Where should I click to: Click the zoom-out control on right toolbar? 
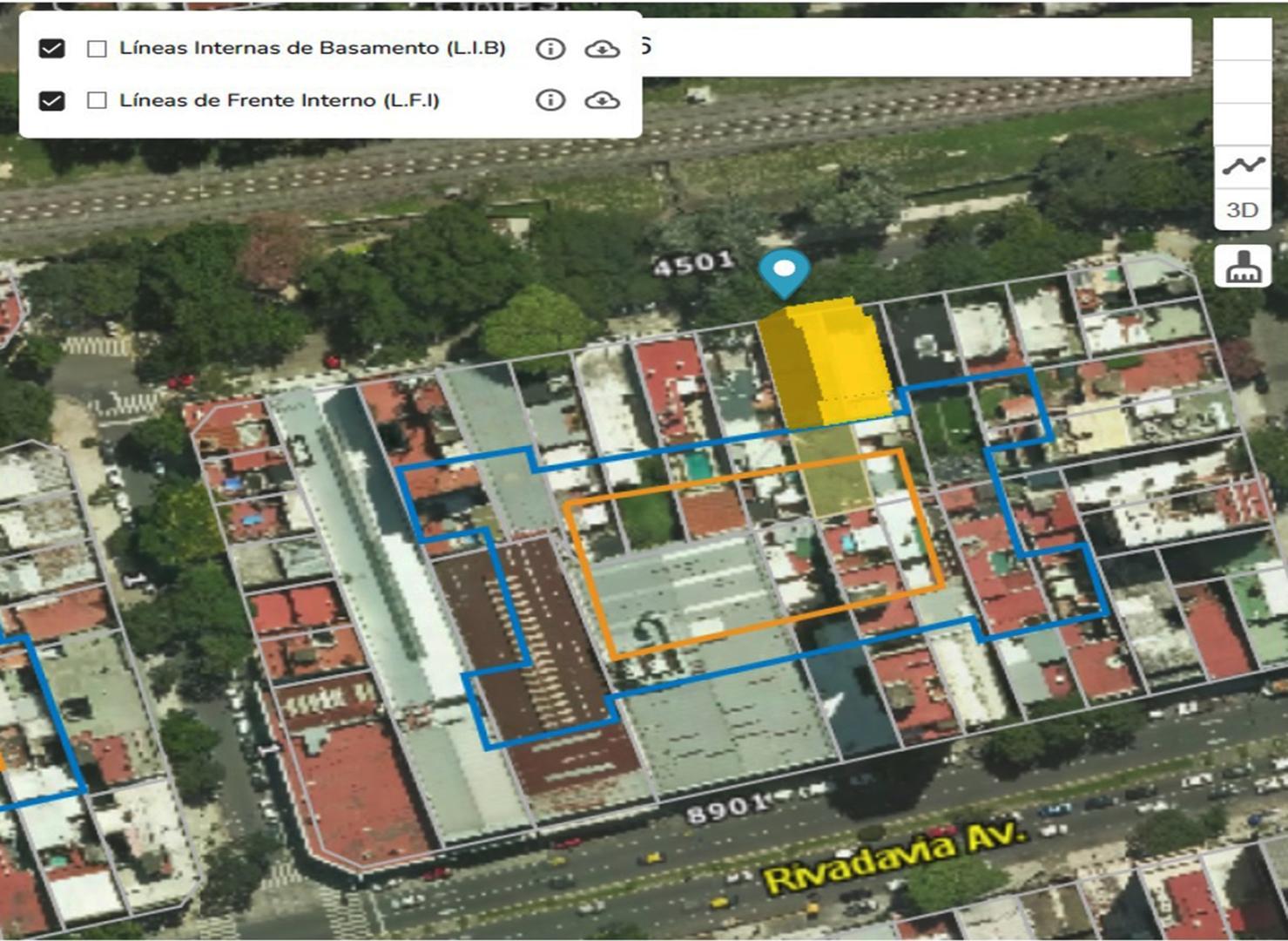point(1244,81)
